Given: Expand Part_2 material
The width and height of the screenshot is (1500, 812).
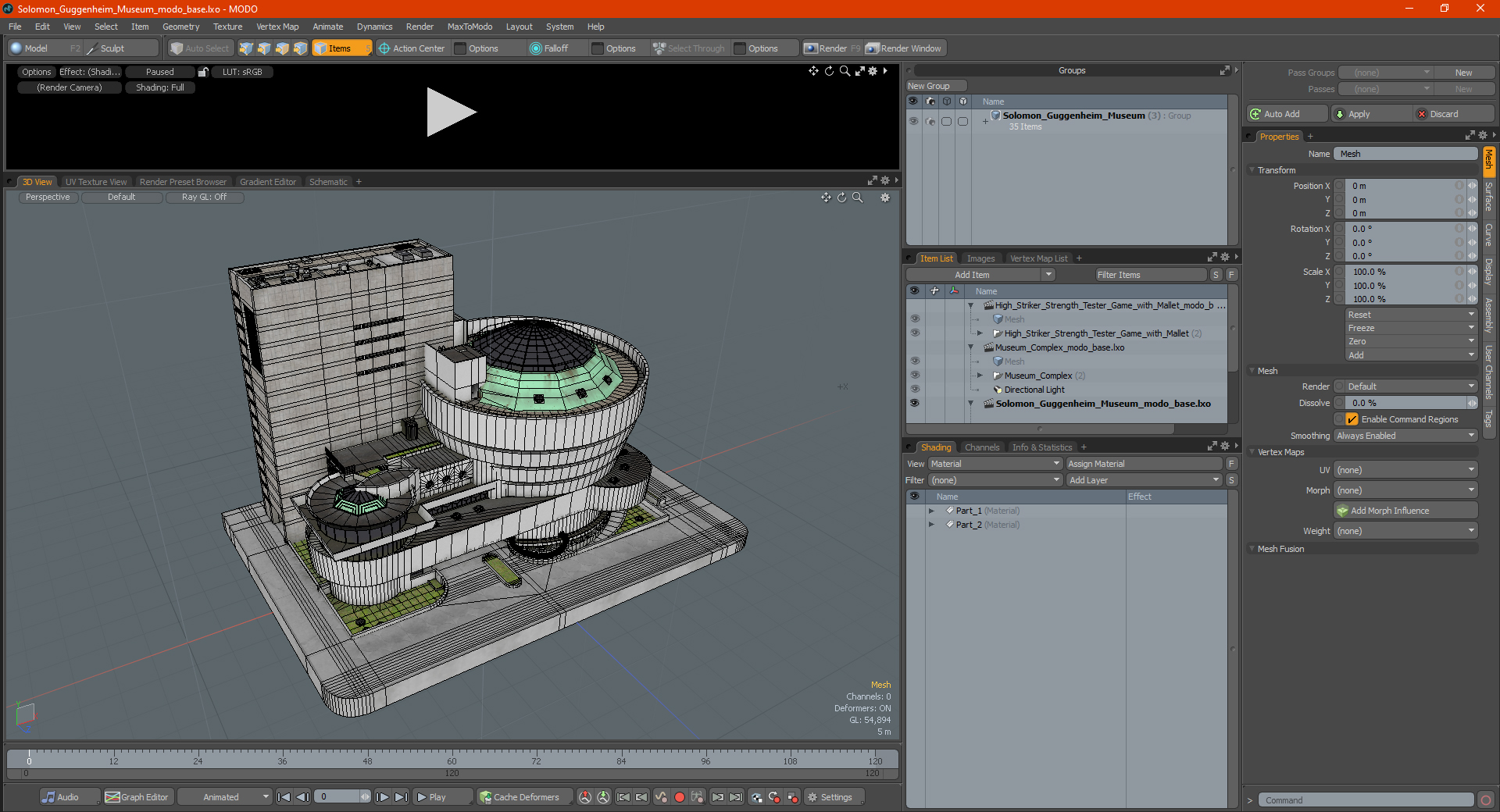Looking at the screenshot, I should (x=931, y=525).
